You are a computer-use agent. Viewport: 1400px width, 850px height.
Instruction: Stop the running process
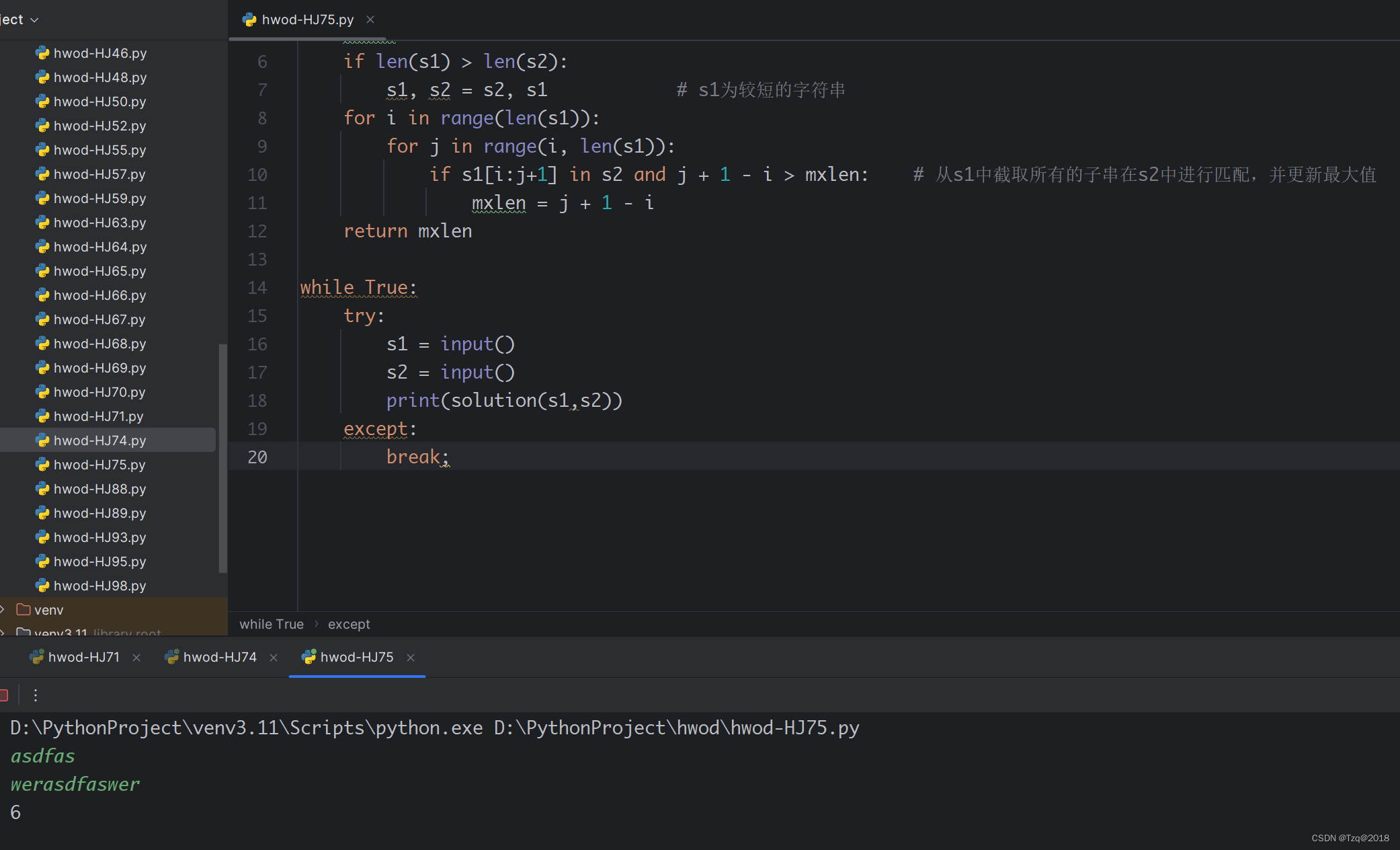tap(3, 695)
